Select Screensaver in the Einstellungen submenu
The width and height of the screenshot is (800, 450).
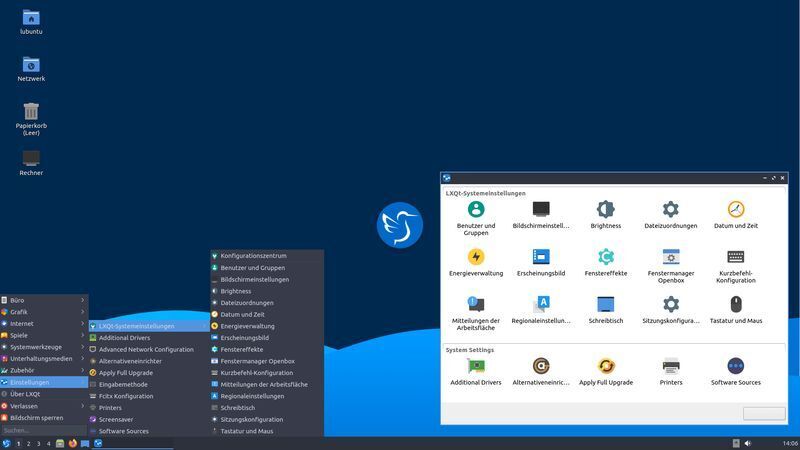click(115, 419)
